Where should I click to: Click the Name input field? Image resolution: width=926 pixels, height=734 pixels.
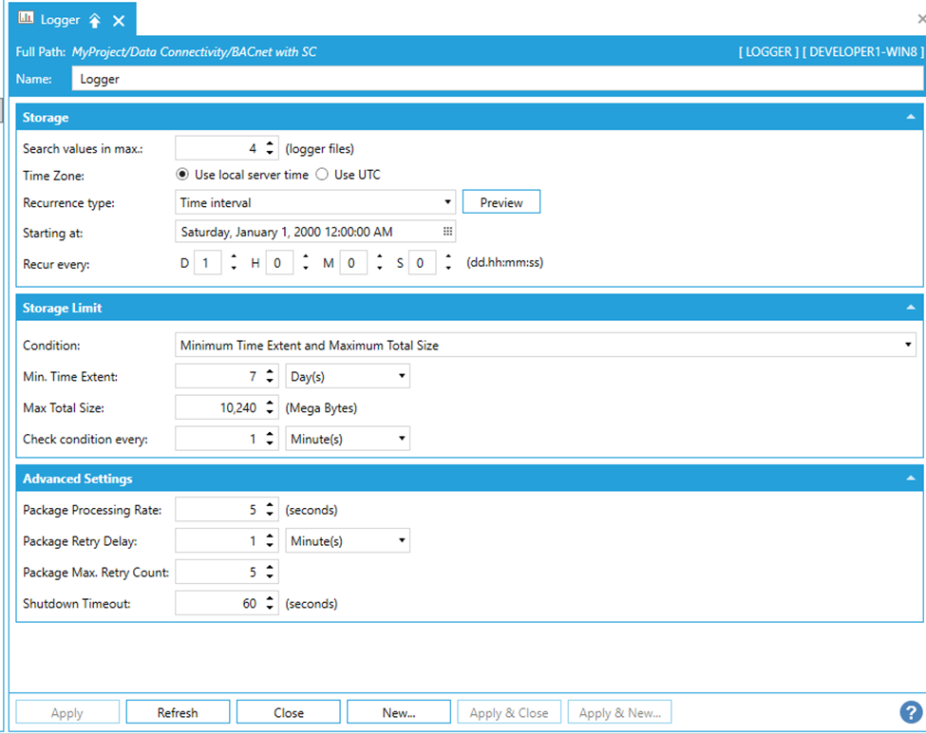click(x=495, y=79)
